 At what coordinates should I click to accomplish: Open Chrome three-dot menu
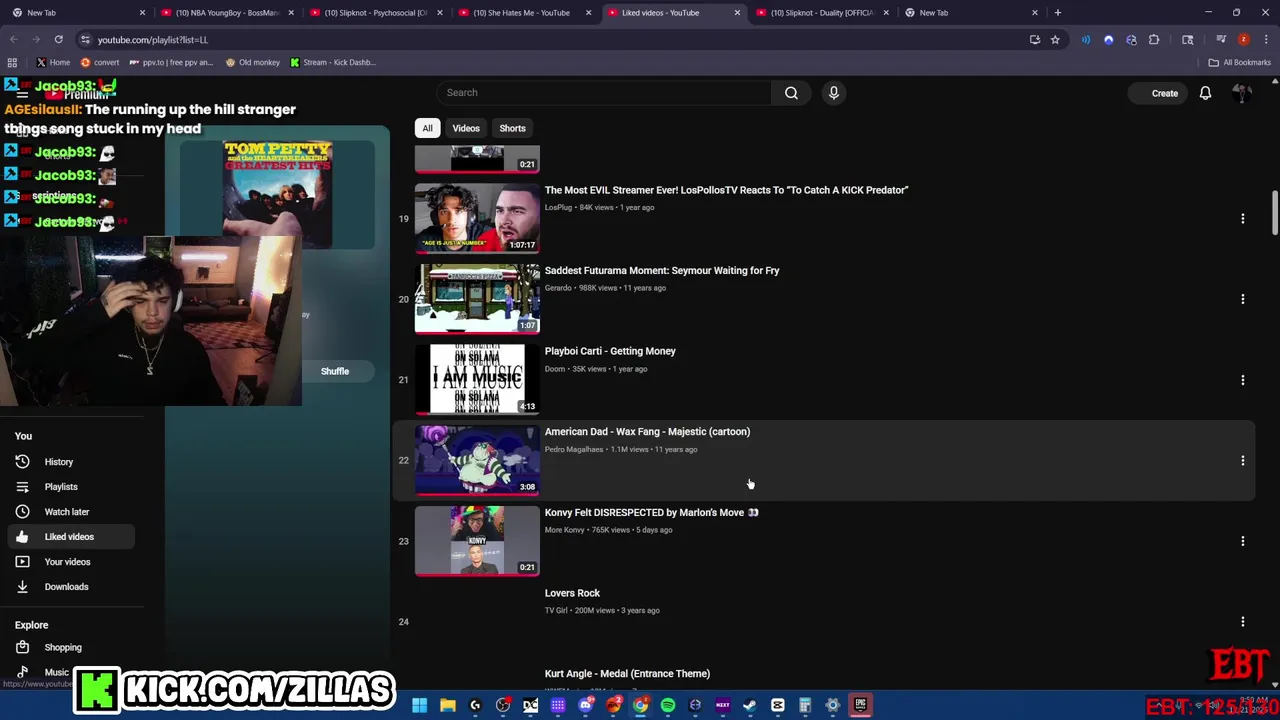click(x=1265, y=39)
